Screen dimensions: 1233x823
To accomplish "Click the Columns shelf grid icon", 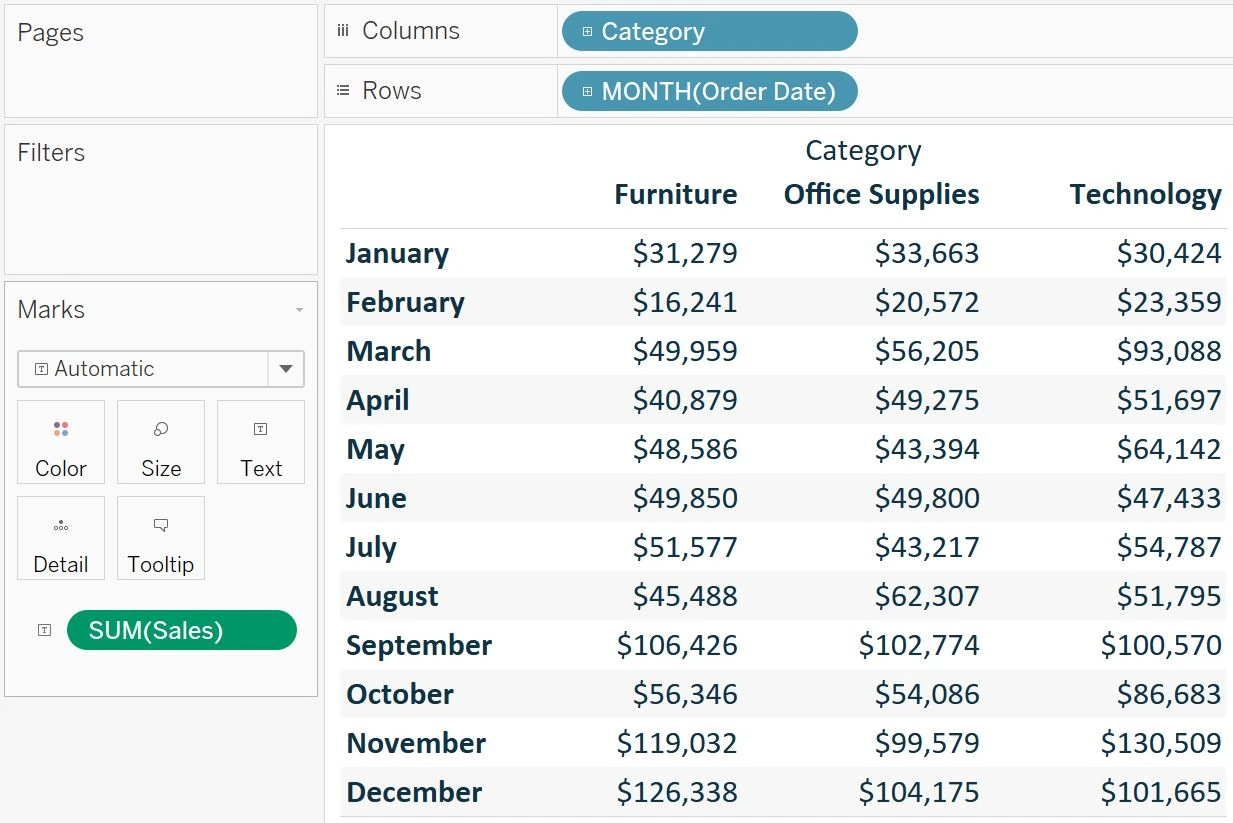I will click(343, 31).
